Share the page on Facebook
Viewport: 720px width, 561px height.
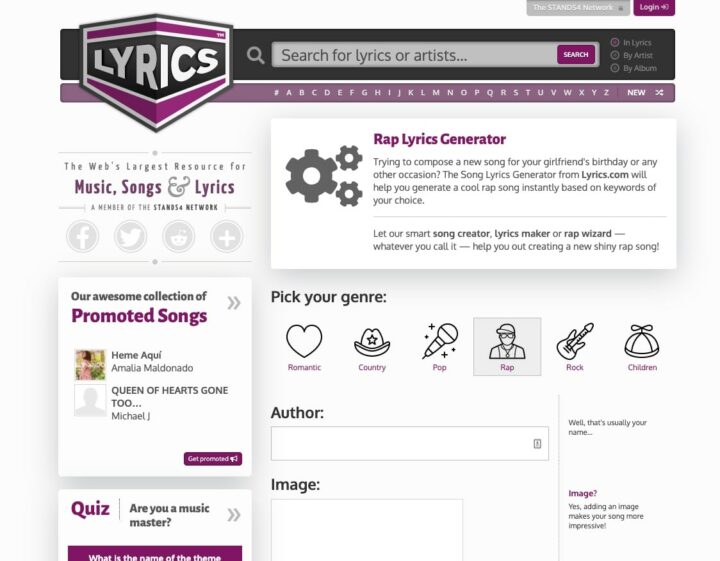pyautogui.click(x=83, y=236)
